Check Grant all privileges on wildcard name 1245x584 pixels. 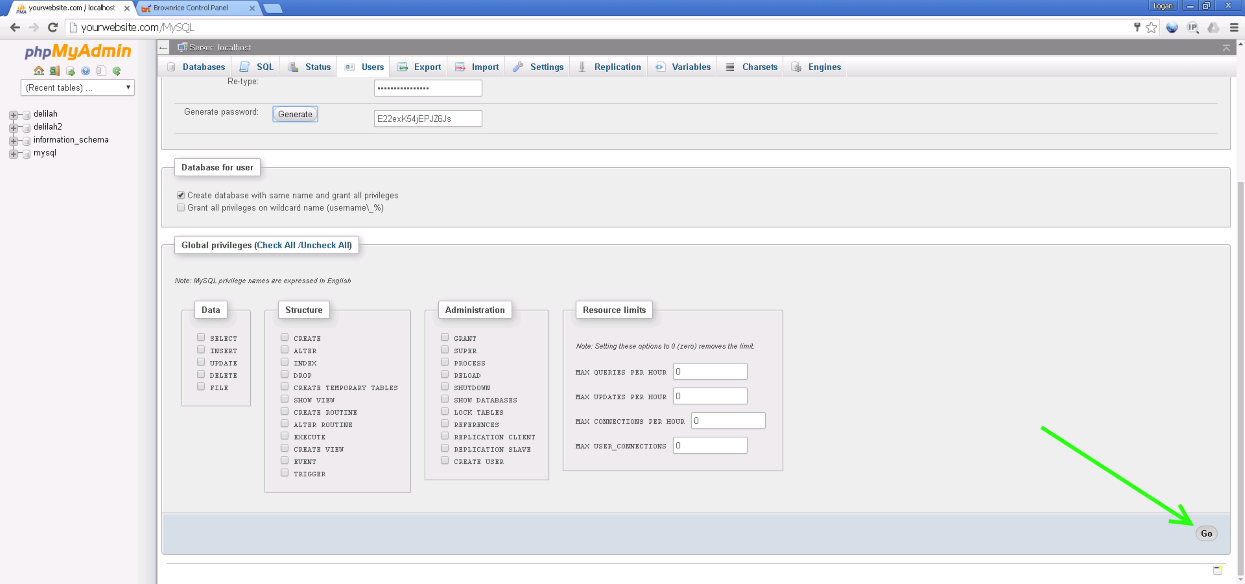[x=181, y=208]
